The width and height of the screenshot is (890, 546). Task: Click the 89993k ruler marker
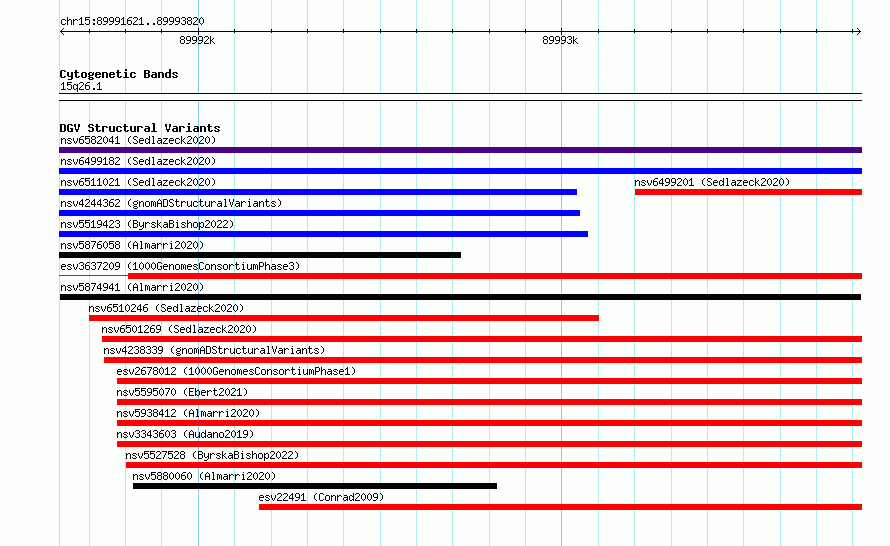tap(560, 40)
